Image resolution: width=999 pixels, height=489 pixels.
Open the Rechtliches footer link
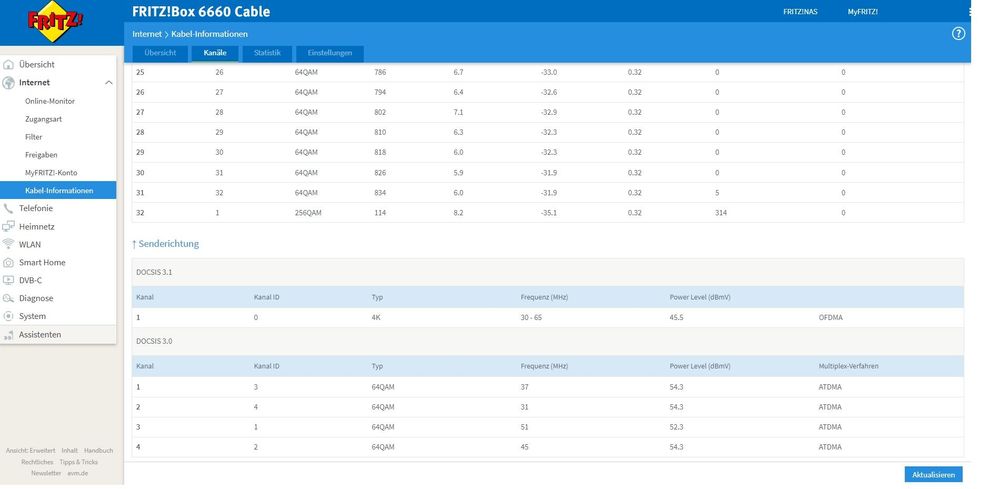click(x=37, y=462)
